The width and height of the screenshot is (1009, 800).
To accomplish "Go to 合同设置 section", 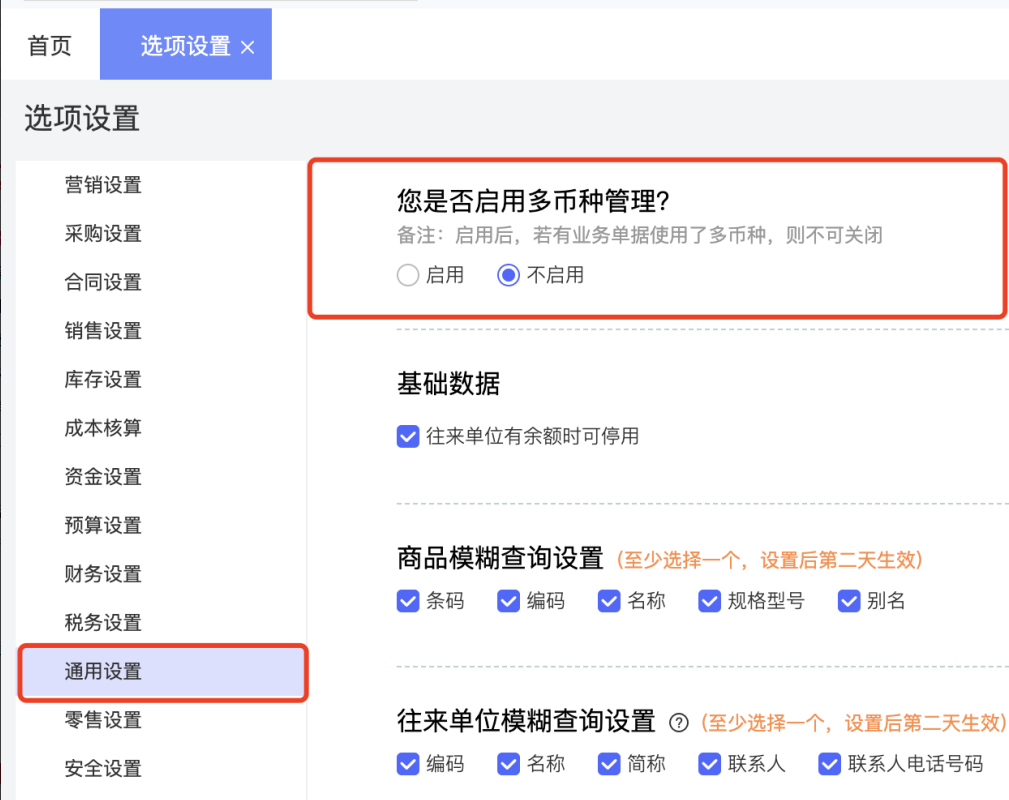I will coord(103,282).
